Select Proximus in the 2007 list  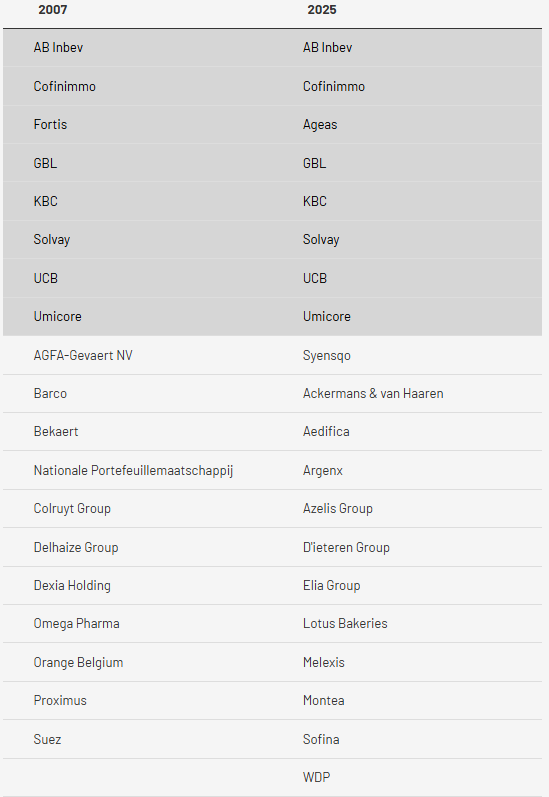pos(60,700)
